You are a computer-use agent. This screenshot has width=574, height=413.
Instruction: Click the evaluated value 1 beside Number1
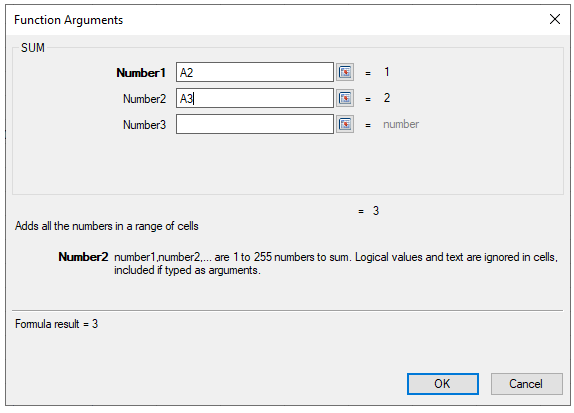point(387,72)
